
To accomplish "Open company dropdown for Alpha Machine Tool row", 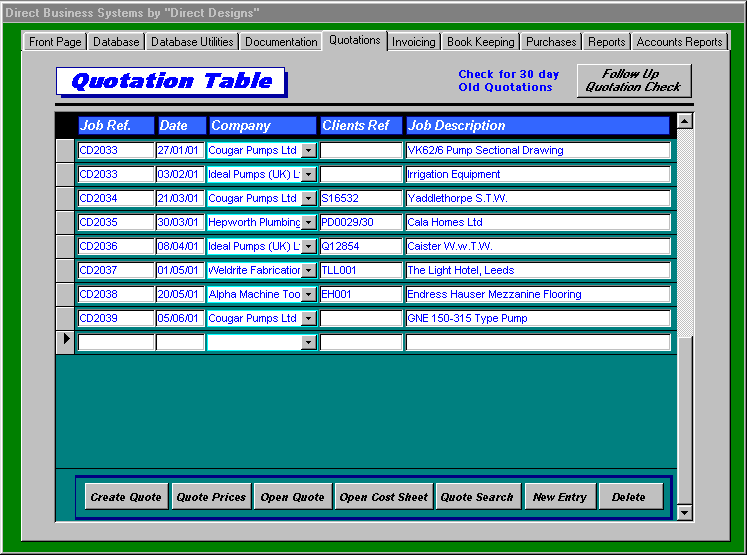I will coord(308,294).
